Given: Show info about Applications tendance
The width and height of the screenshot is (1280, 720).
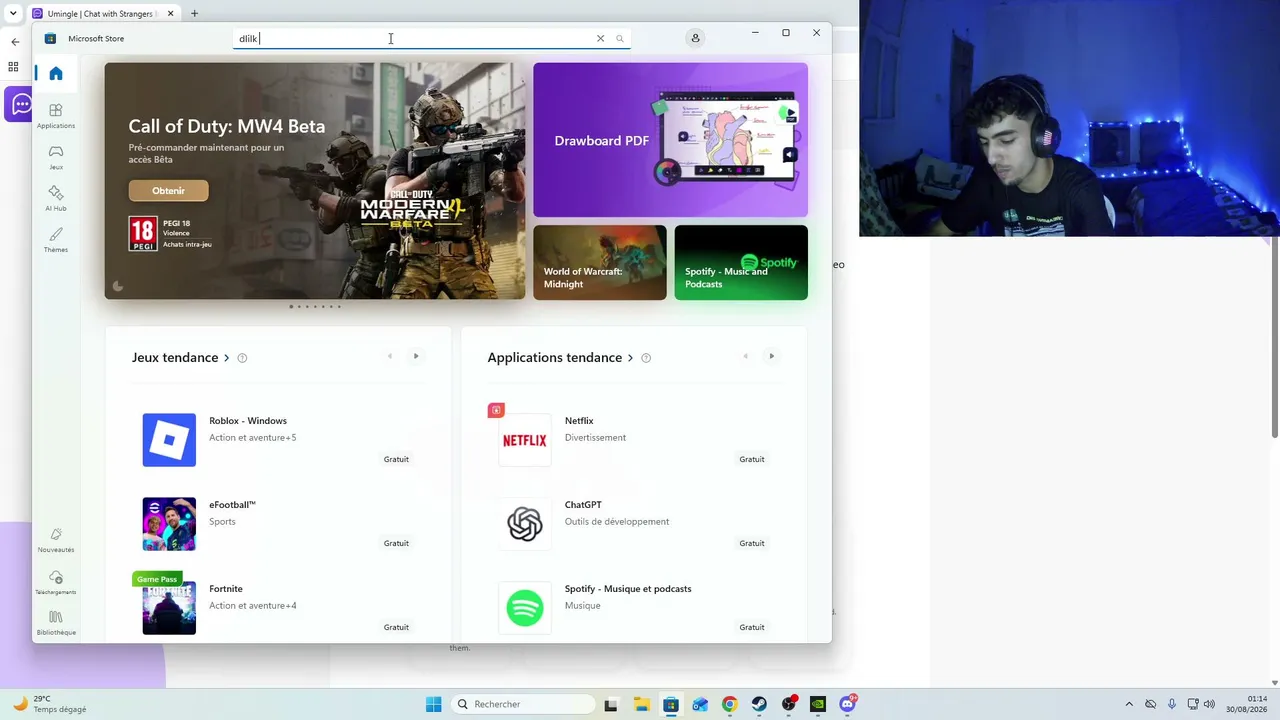Looking at the screenshot, I should [646, 358].
